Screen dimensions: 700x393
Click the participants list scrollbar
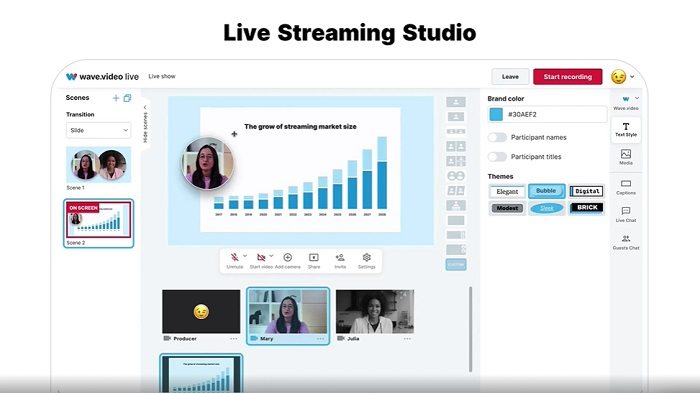[x=471, y=329]
